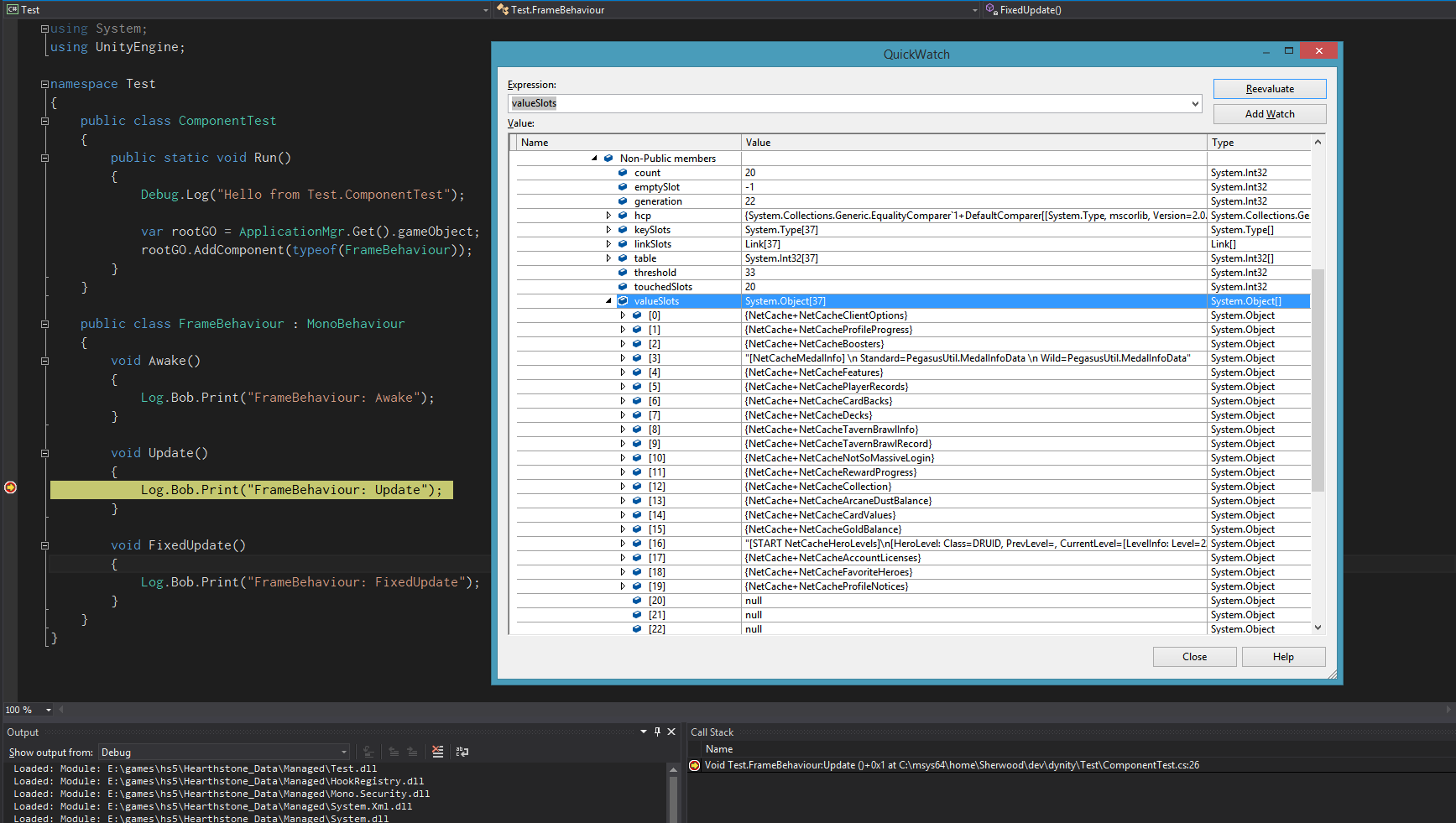1456x823 pixels.
Task: Click Go to next message icon
Action: 412,752
